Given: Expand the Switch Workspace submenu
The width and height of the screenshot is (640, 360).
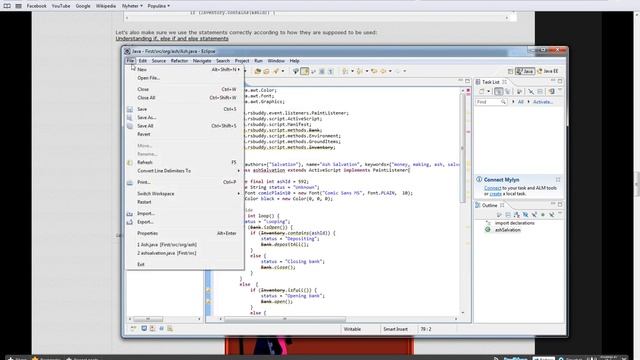Looking at the screenshot, I should click(184, 193).
